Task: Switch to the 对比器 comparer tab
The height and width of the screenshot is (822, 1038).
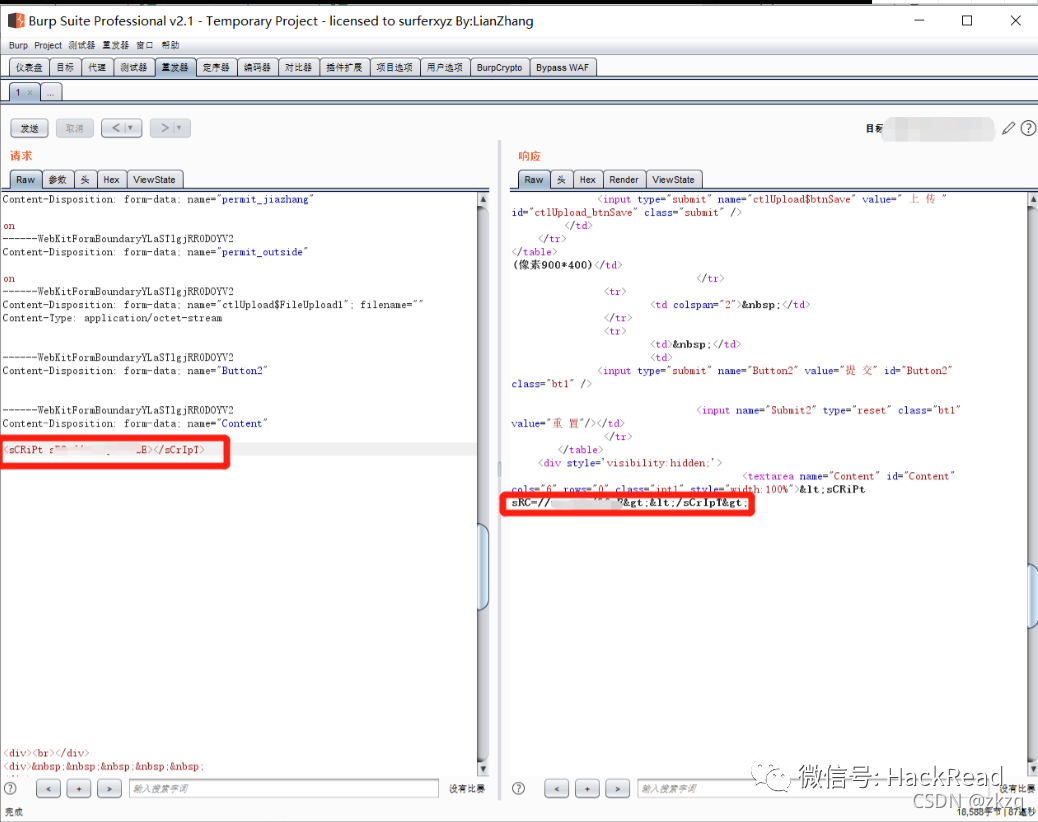Action: (298, 68)
